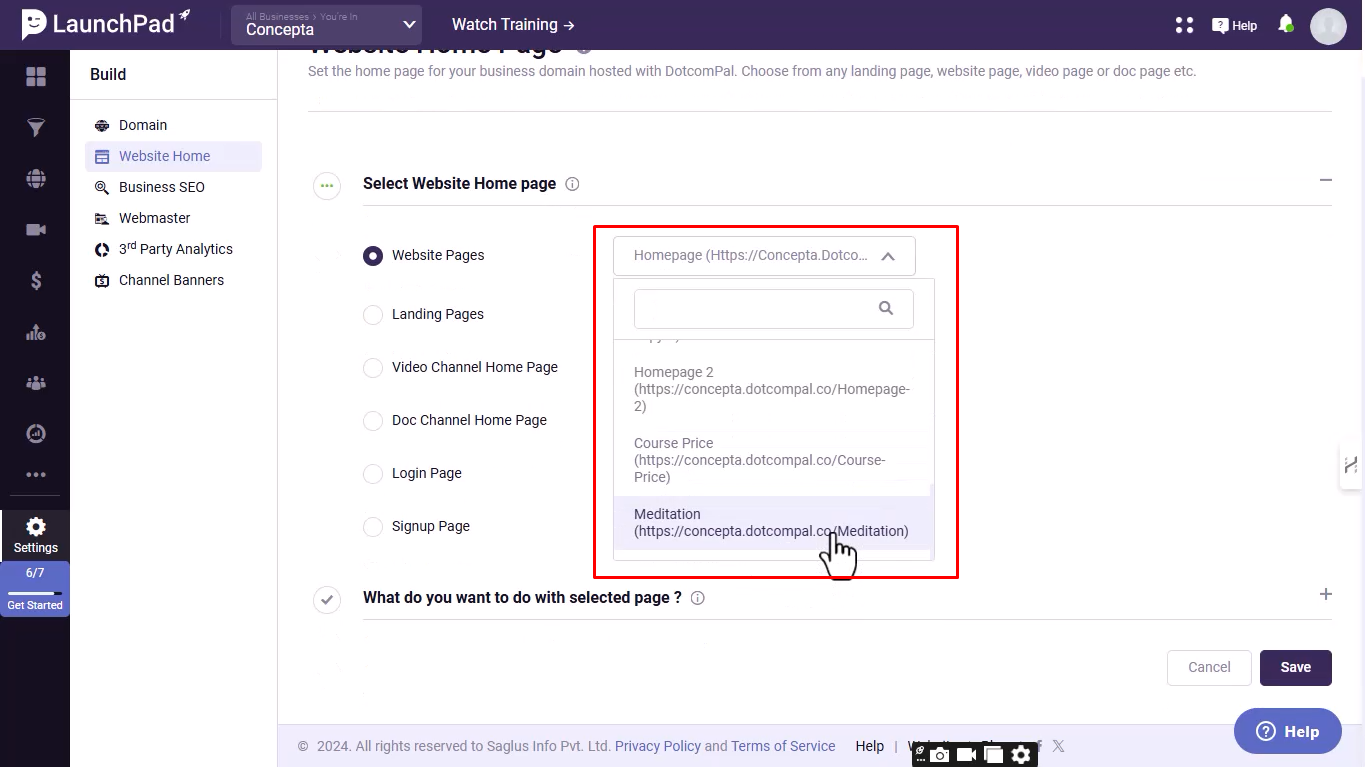Choose Homepage 2 from dropdown list

click(773, 389)
